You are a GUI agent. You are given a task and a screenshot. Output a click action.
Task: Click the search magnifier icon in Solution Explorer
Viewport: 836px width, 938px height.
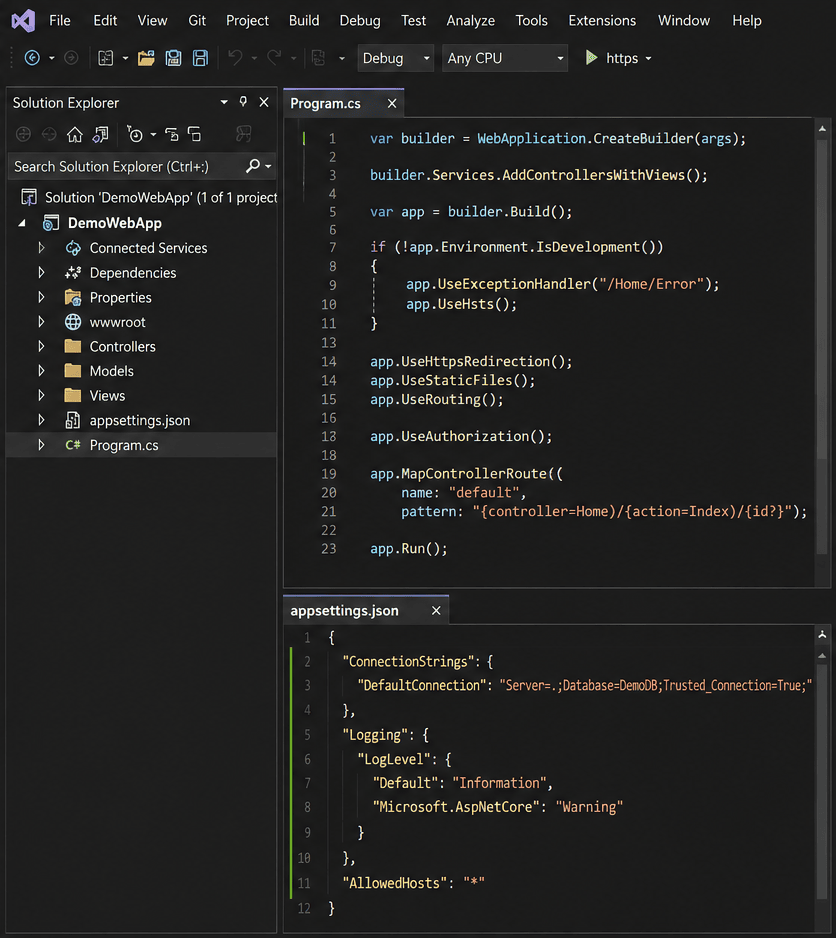click(253, 166)
